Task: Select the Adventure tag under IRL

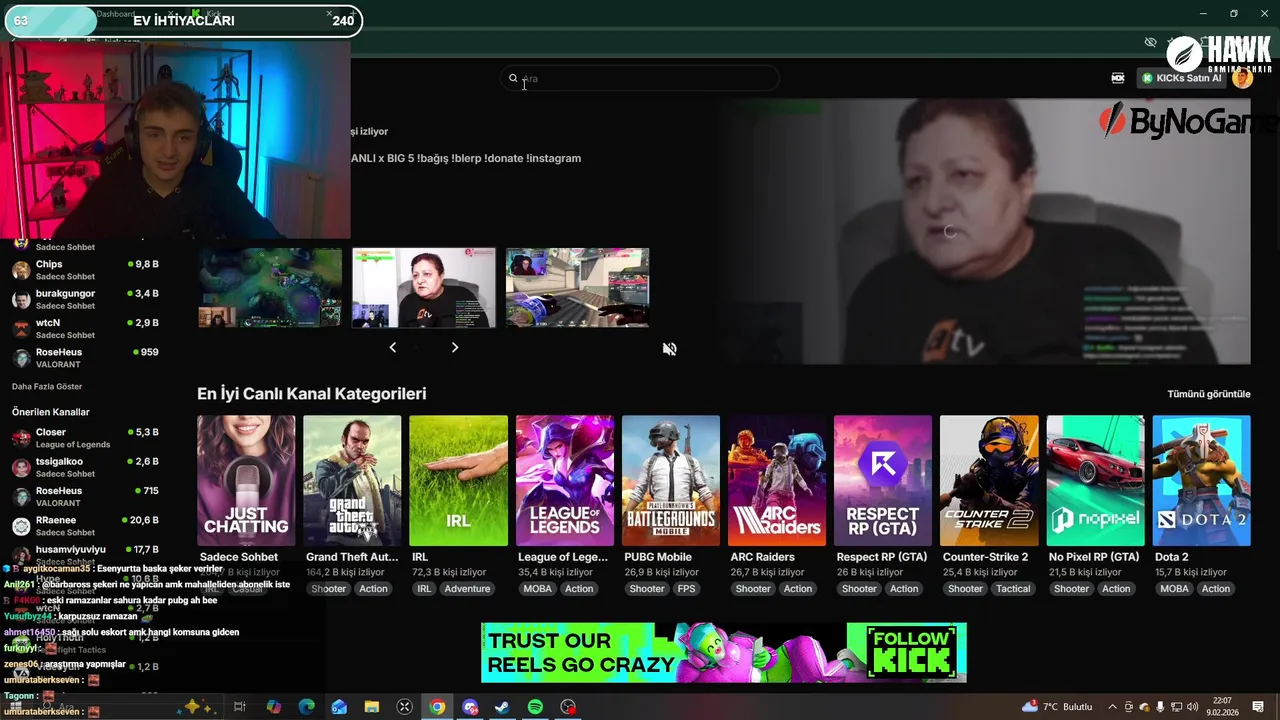Action: [x=467, y=589]
